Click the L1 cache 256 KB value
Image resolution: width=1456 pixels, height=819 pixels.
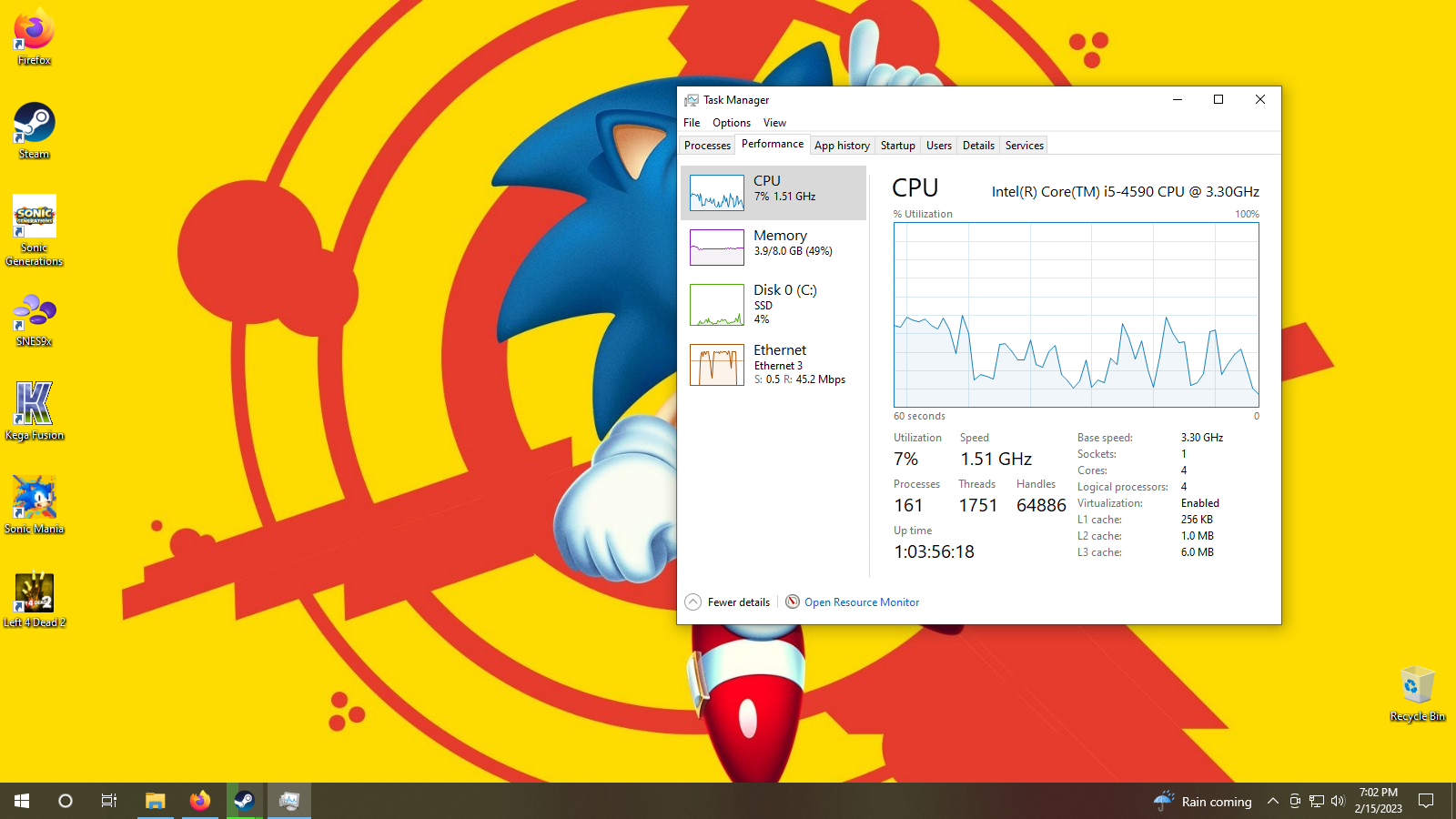[x=1197, y=520]
